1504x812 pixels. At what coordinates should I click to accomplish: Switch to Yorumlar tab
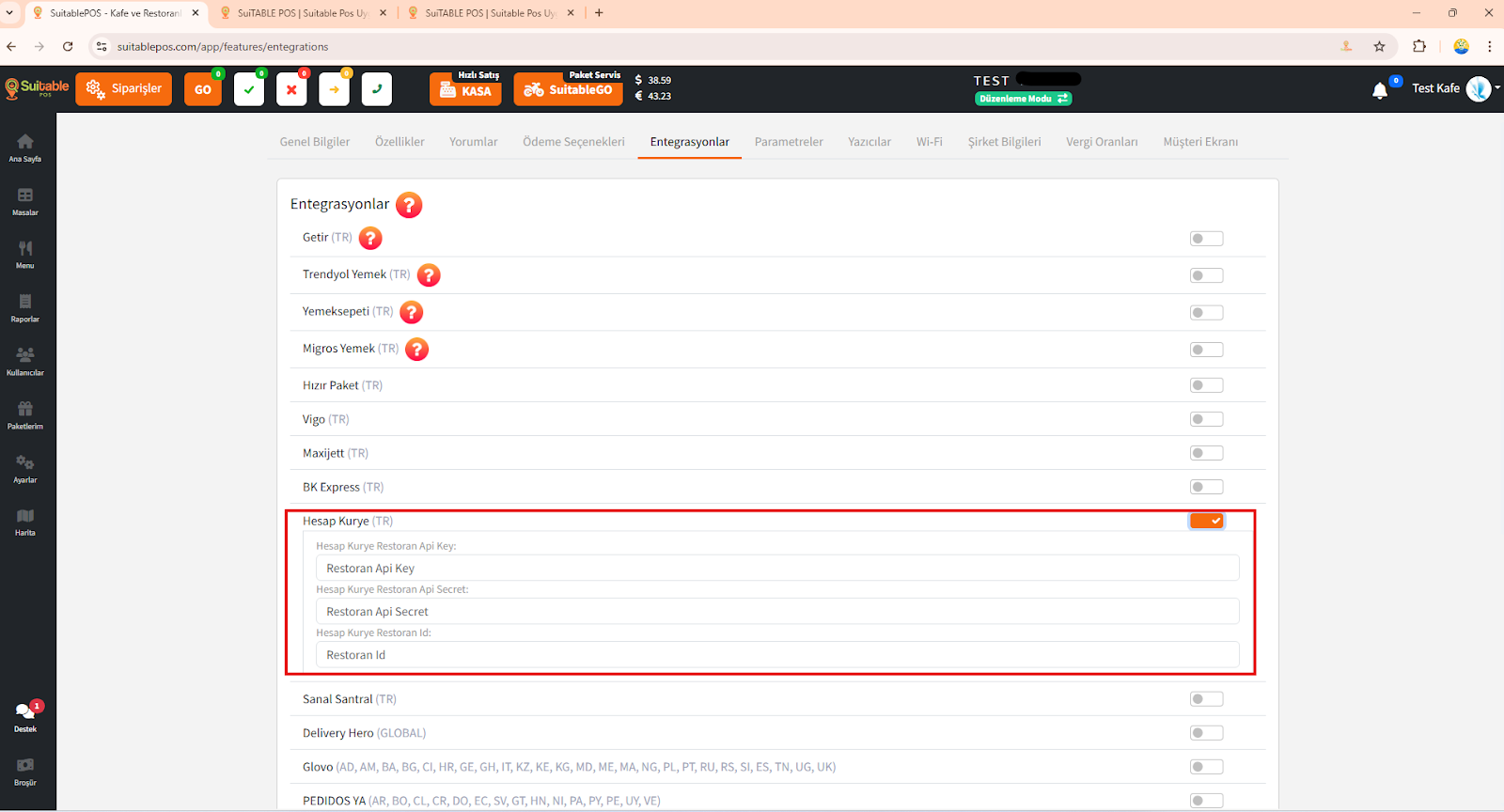(x=474, y=142)
